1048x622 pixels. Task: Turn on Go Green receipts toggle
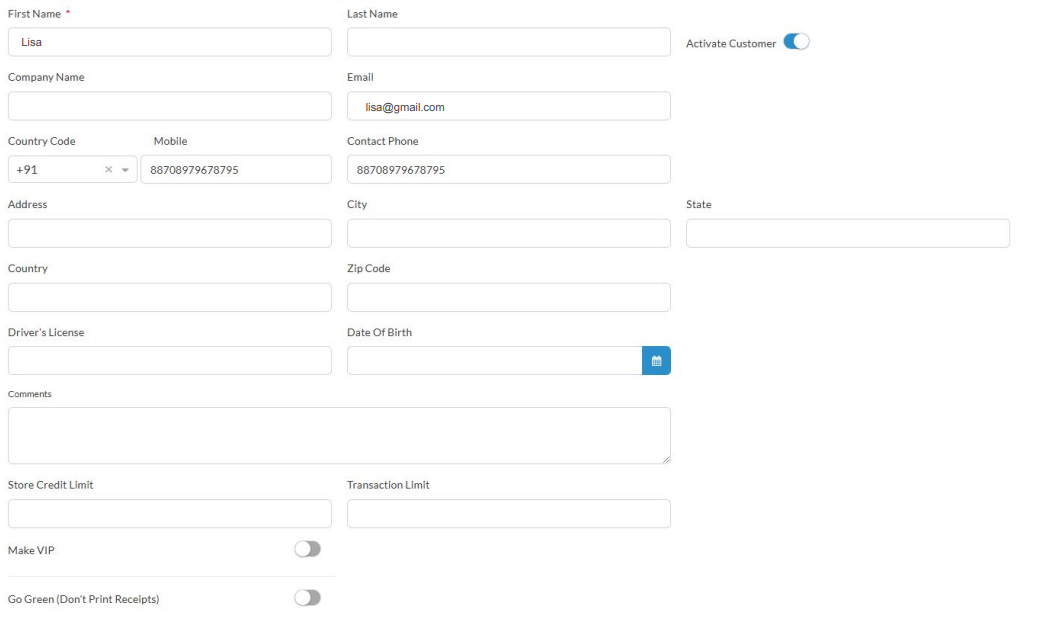pos(307,598)
